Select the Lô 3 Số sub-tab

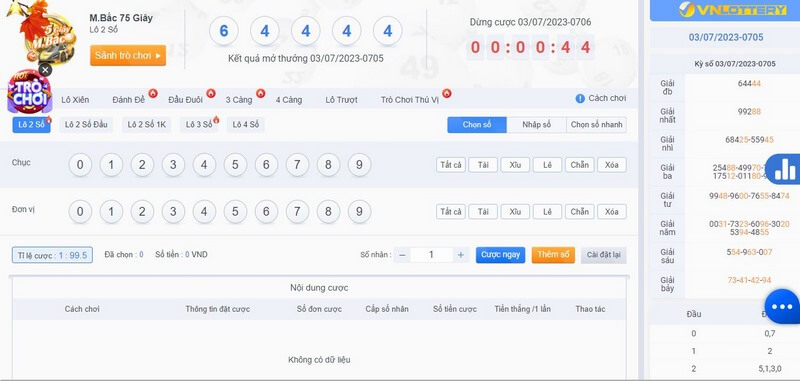click(x=199, y=124)
